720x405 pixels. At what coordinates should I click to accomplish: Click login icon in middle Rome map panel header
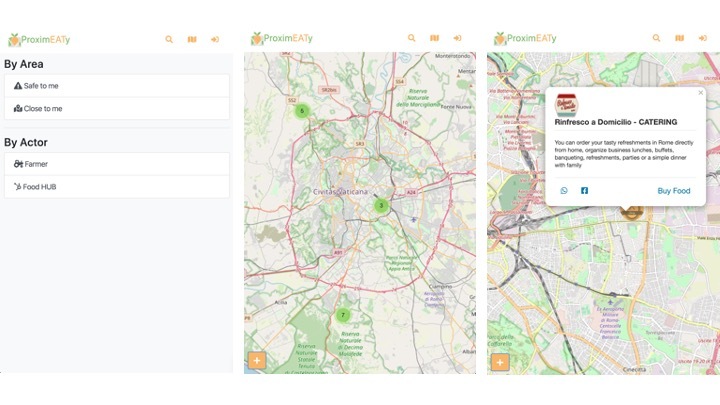coord(457,38)
